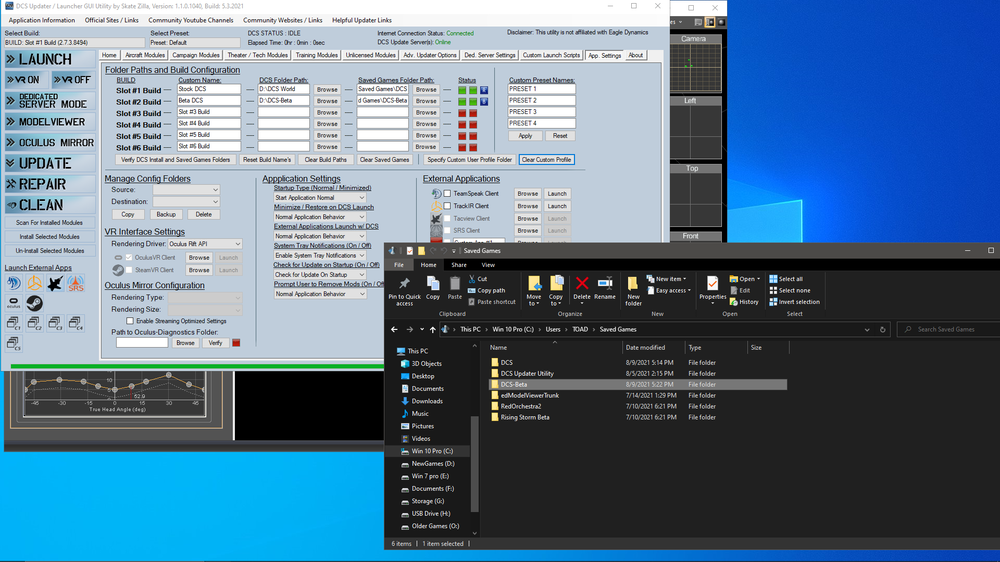Toggle the TrackIR Client checkbox
This screenshot has width=1000, height=562.
447,206
